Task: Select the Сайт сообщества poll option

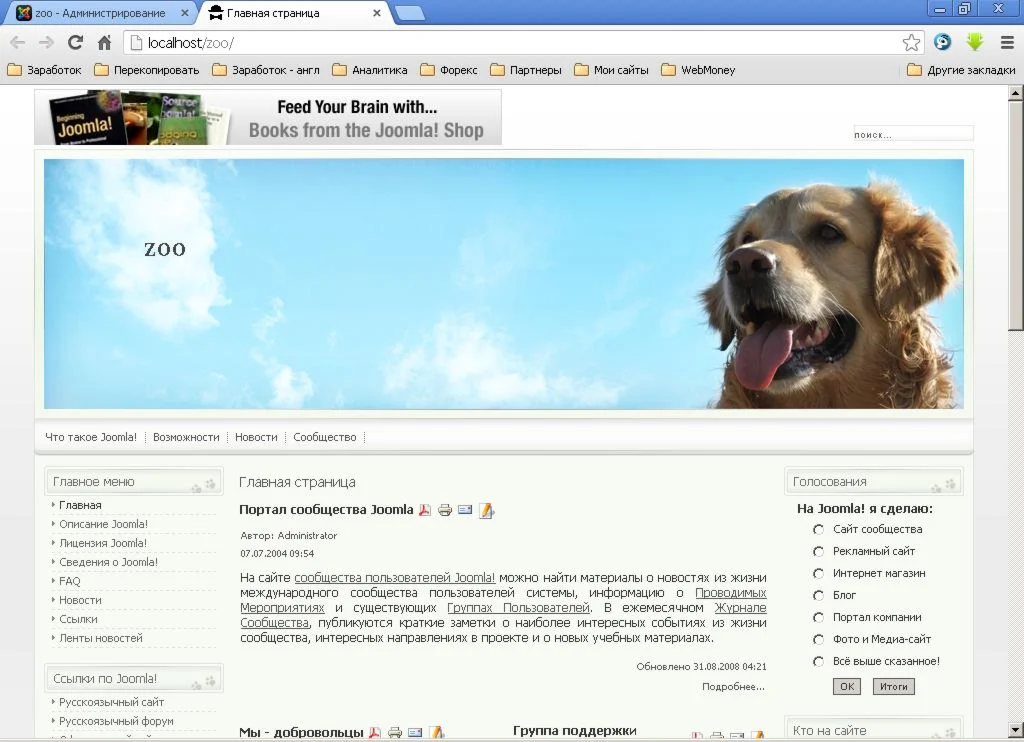Action: click(x=818, y=530)
